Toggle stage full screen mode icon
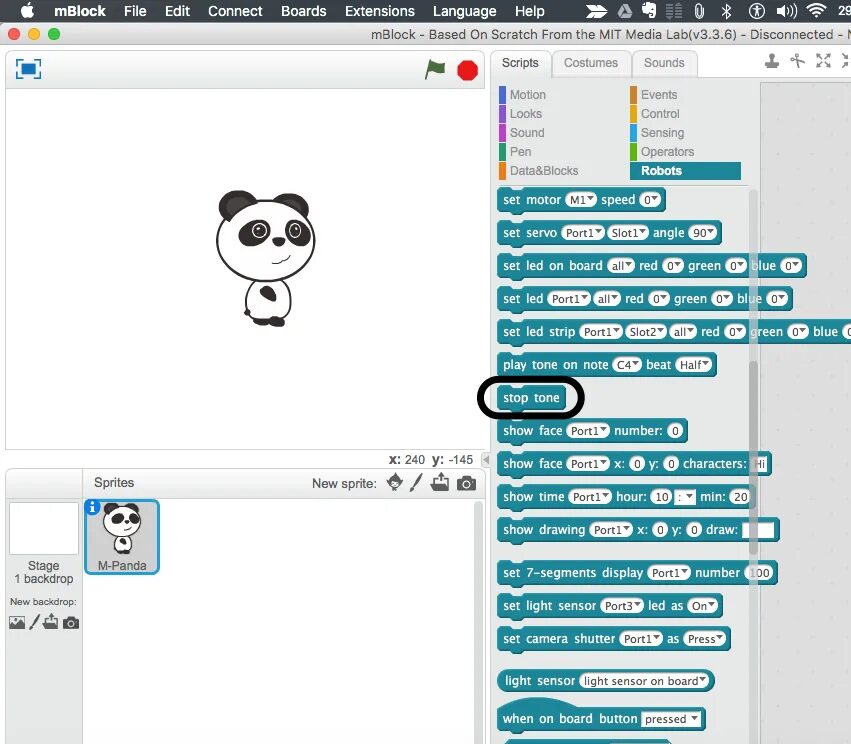This screenshot has width=851, height=744. click(28, 69)
